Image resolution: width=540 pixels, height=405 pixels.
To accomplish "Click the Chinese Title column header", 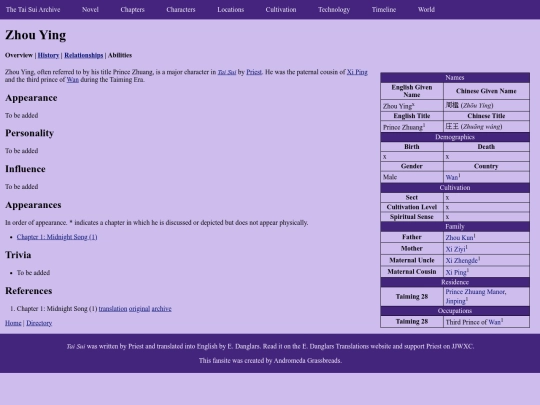I will click(486, 116).
